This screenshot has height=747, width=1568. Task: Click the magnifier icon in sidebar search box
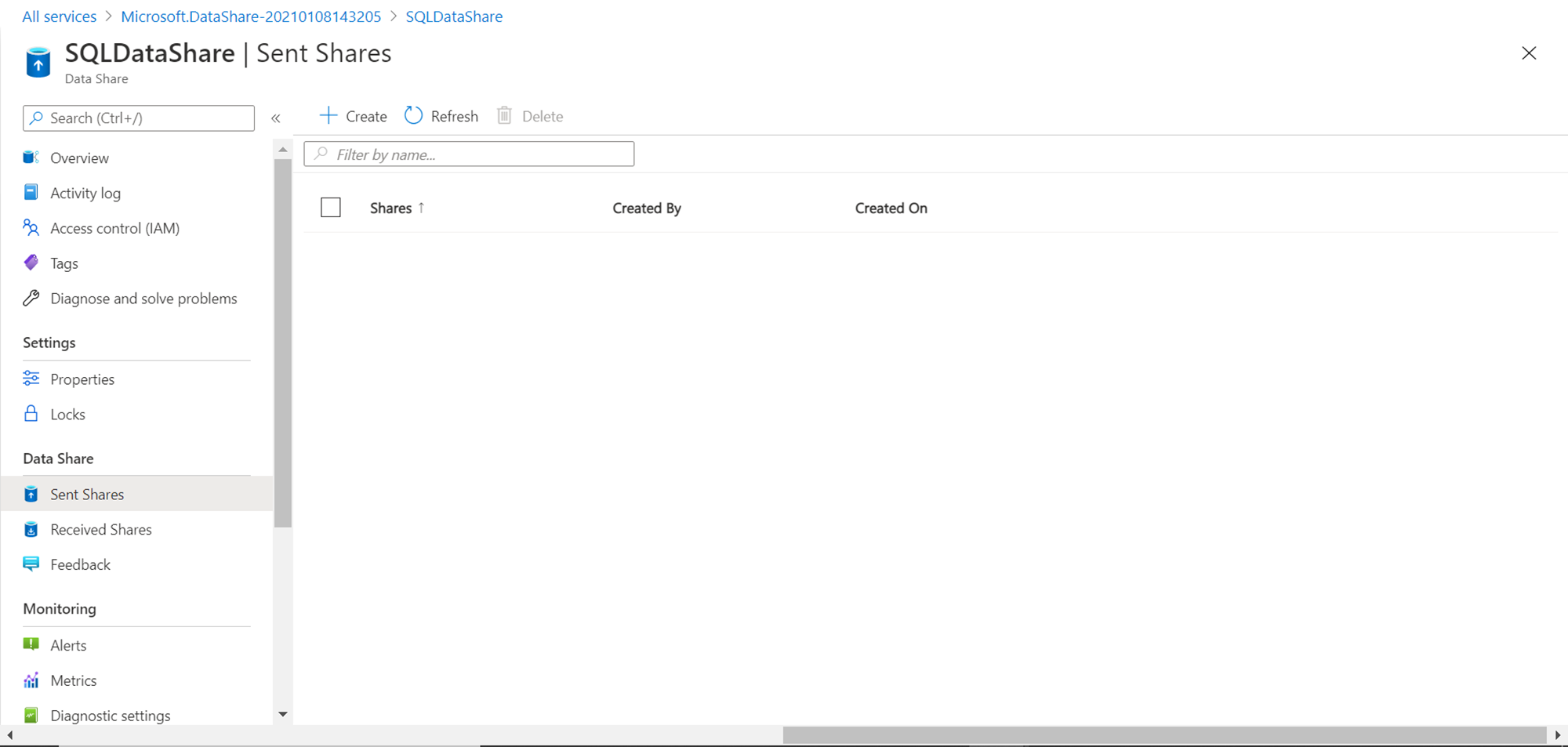[36, 118]
